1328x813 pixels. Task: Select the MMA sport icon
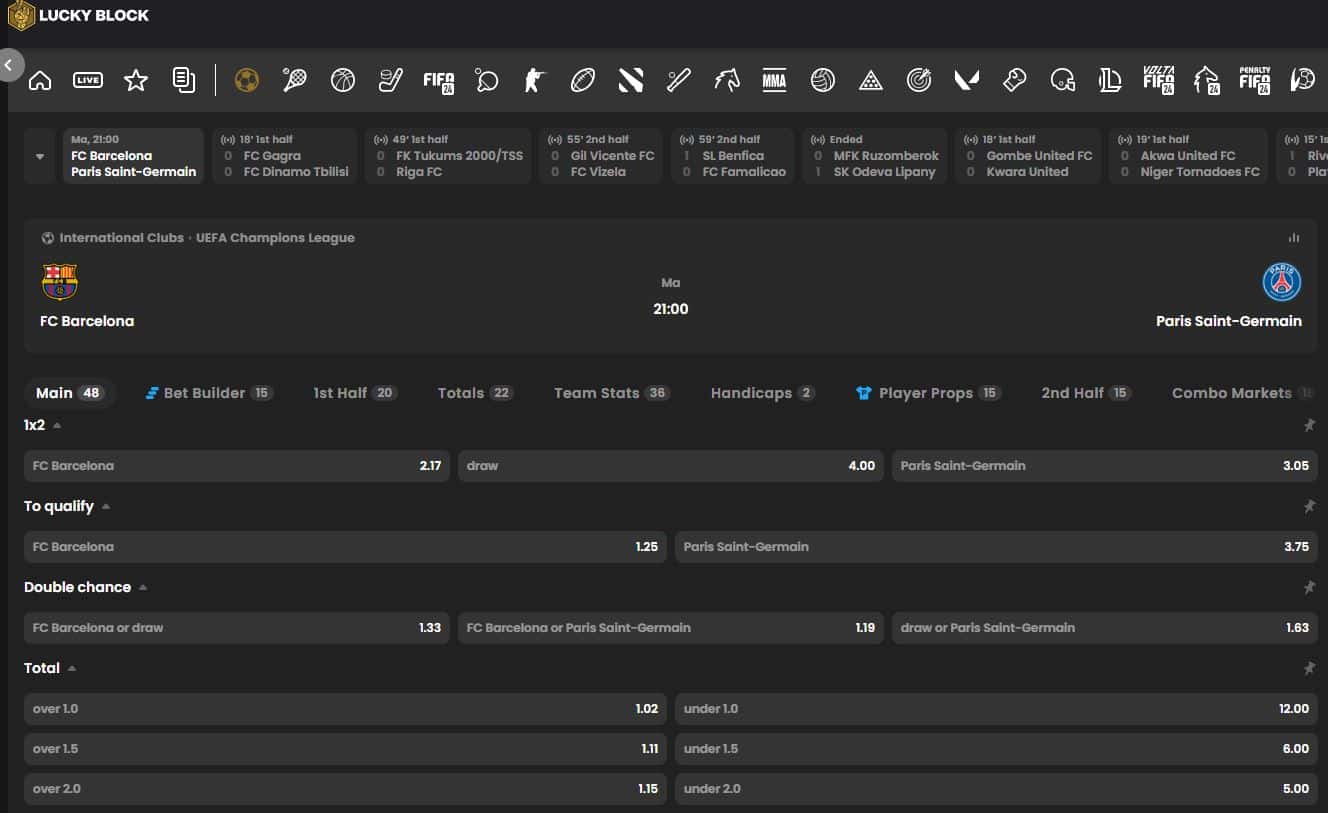click(x=775, y=80)
